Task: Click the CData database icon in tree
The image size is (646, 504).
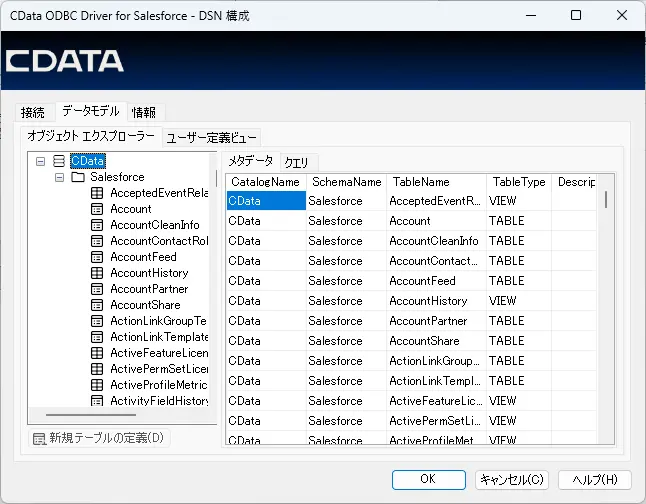Action: click(x=59, y=161)
